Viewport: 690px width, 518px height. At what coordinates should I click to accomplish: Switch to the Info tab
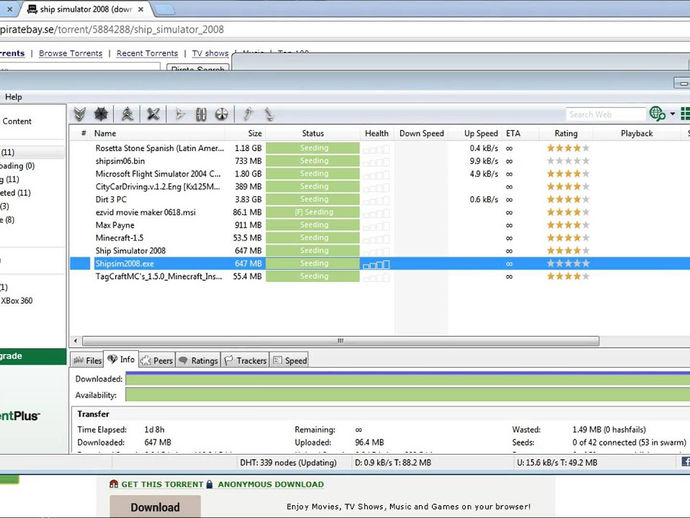tap(121, 360)
